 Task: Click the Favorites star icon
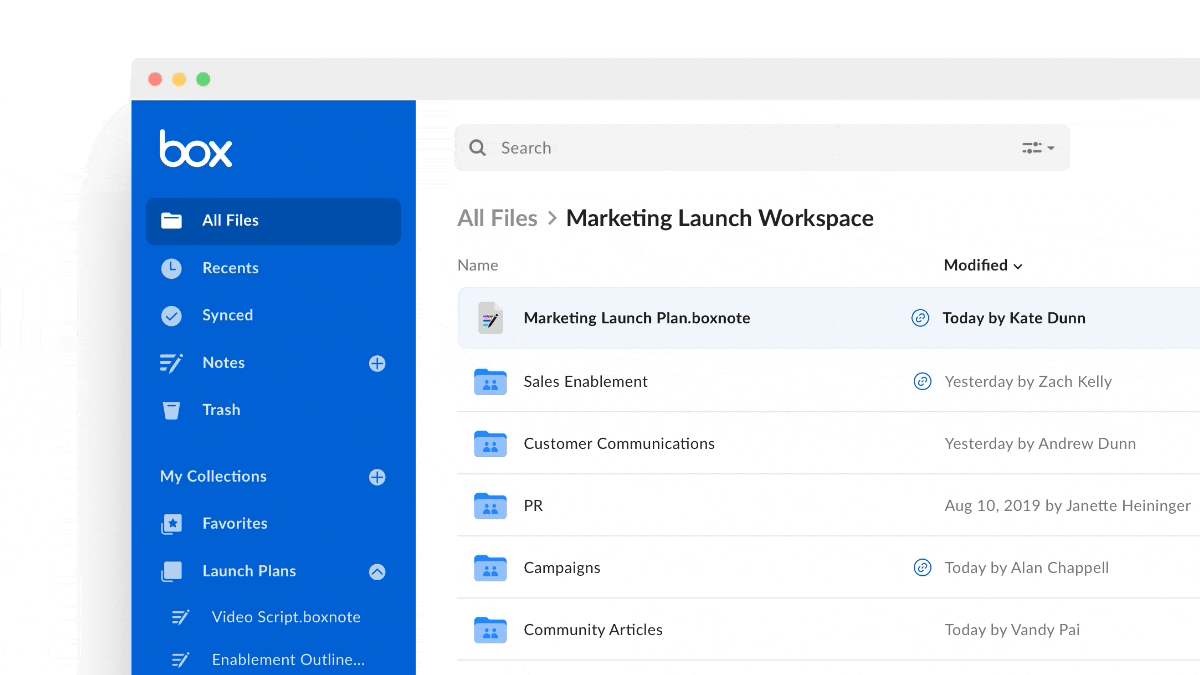click(x=171, y=523)
